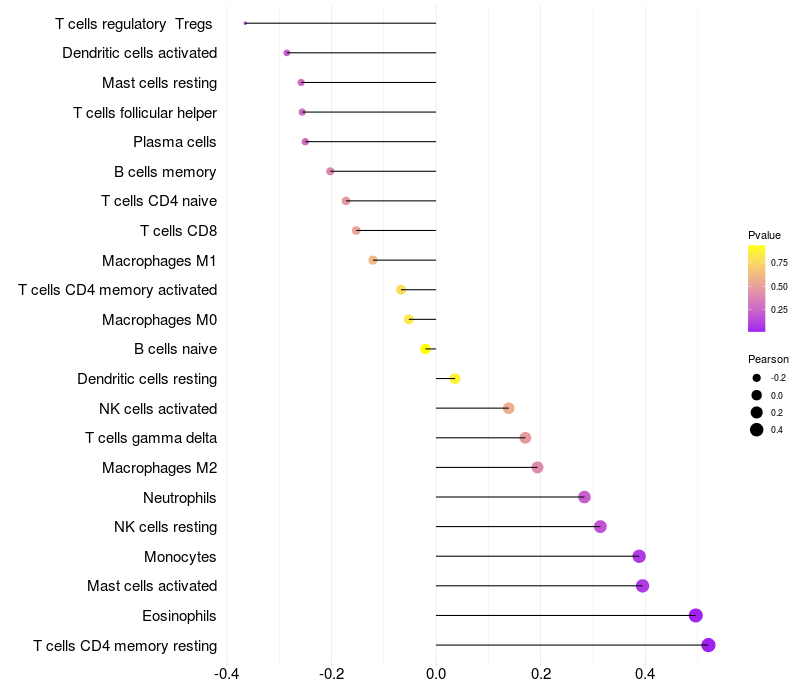Image resolution: width=800 pixels, height=700 pixels.
Task: Click the Plasma cells axis label
Action: tap(174, 142)
